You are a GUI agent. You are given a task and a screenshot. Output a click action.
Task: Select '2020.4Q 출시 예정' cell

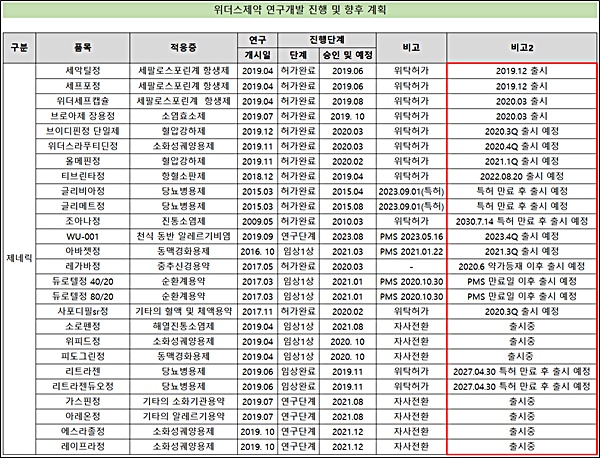(x=522, y=146)
